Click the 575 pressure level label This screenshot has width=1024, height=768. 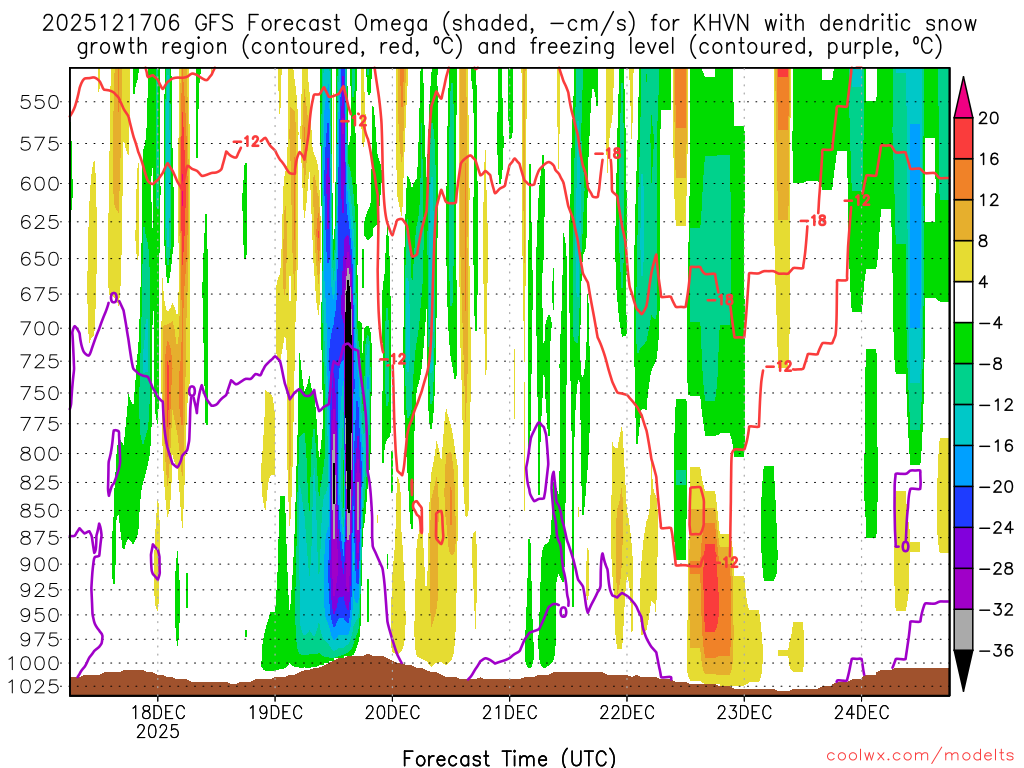click(x=40, y=144)
